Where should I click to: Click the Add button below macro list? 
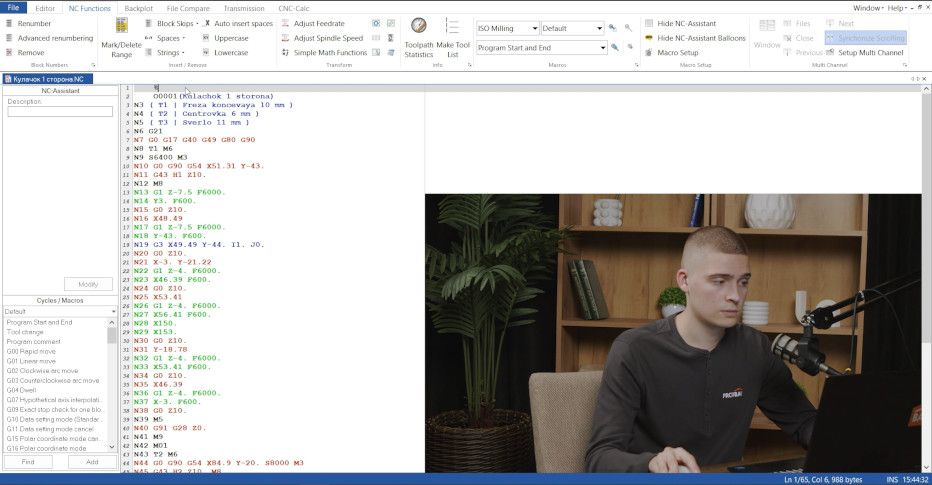pyautogui.click(x=92, y=462)
